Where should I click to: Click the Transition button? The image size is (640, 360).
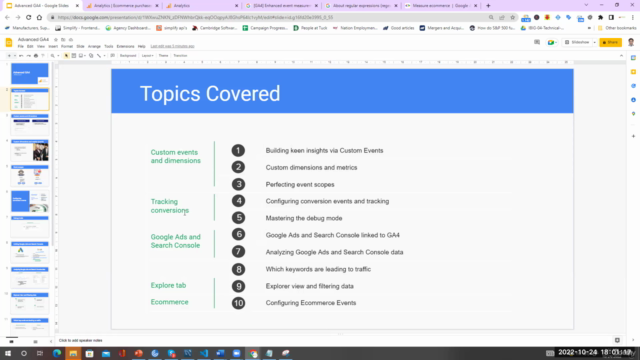click(180, 56)
